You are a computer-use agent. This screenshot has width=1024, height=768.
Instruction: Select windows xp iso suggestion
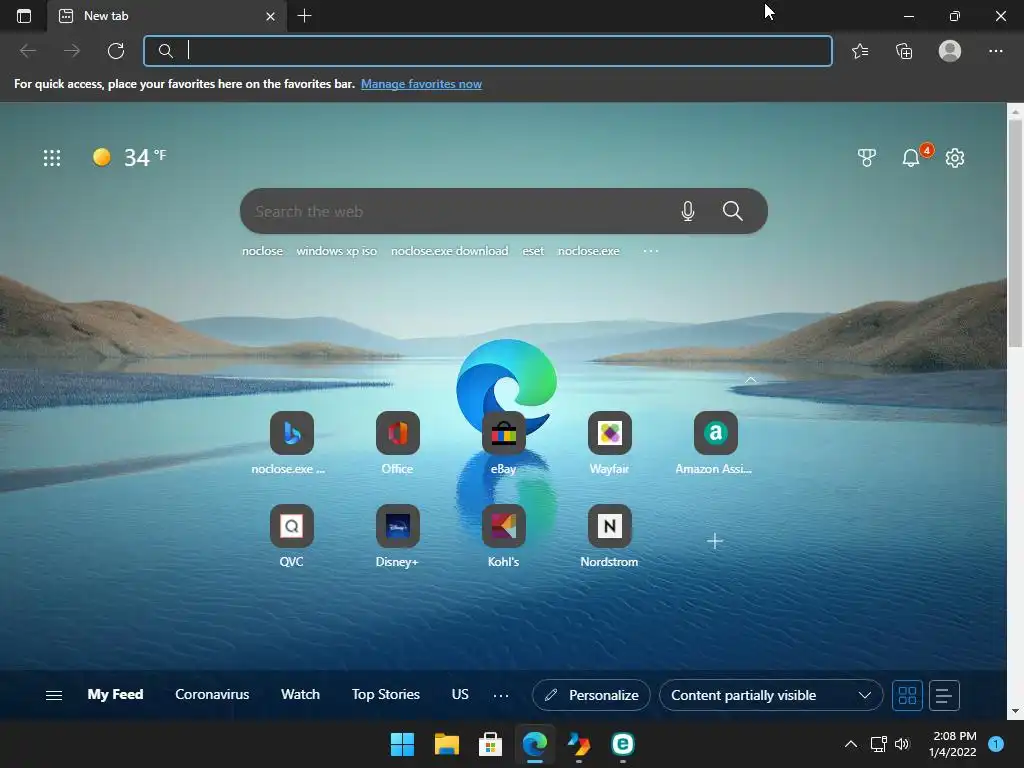(x=336, y=251)
